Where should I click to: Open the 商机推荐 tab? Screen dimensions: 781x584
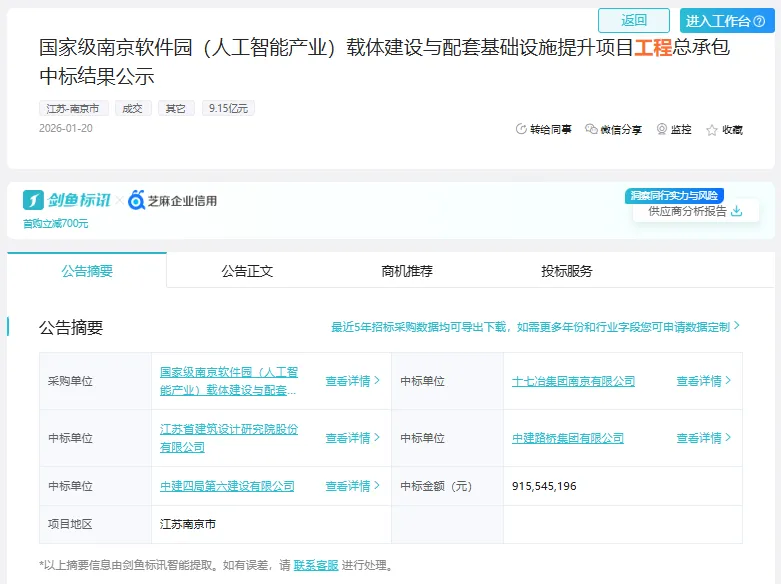click(x=407, y=271)
